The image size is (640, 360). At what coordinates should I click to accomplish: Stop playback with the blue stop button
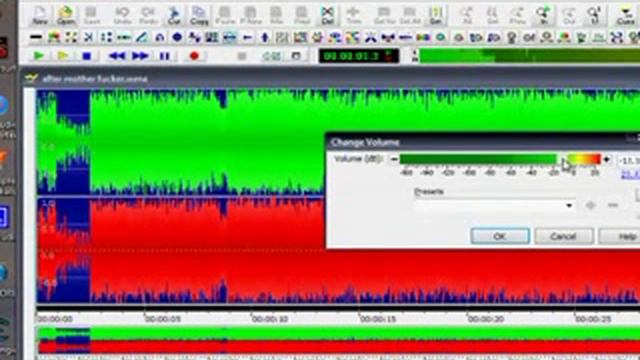pyautogui.click(x=87, y=56)
